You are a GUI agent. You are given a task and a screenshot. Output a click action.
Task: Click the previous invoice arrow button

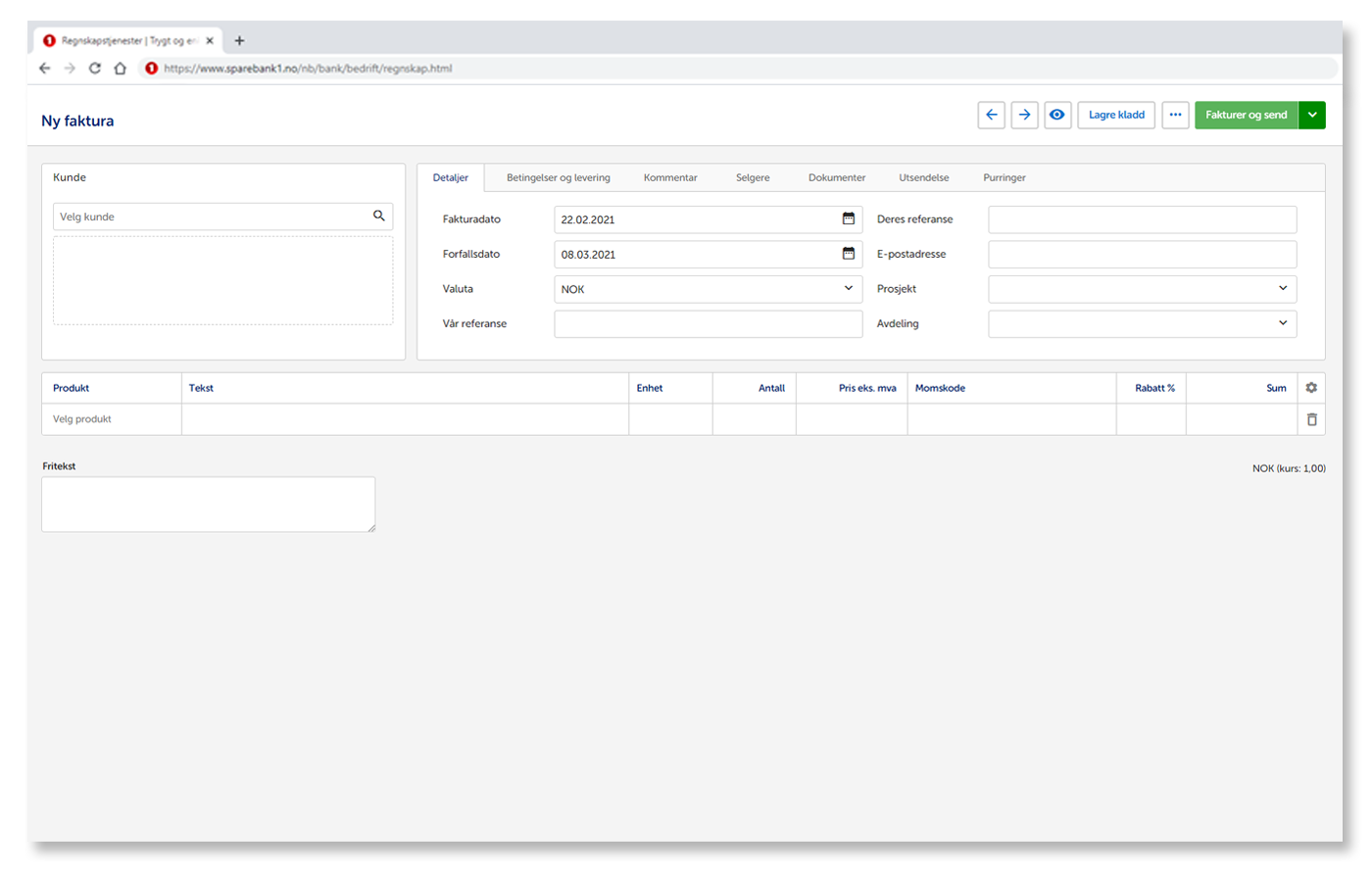pos(991,115)
